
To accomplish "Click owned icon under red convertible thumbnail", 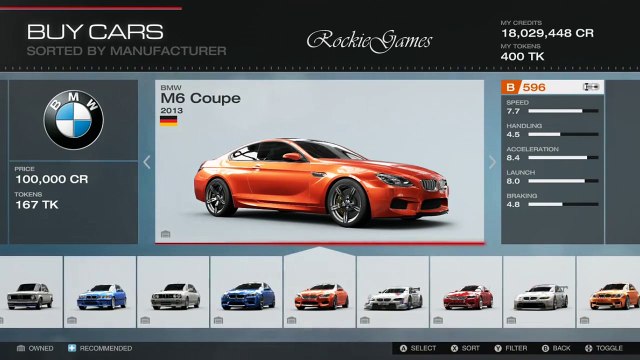I will coord(438,320).
